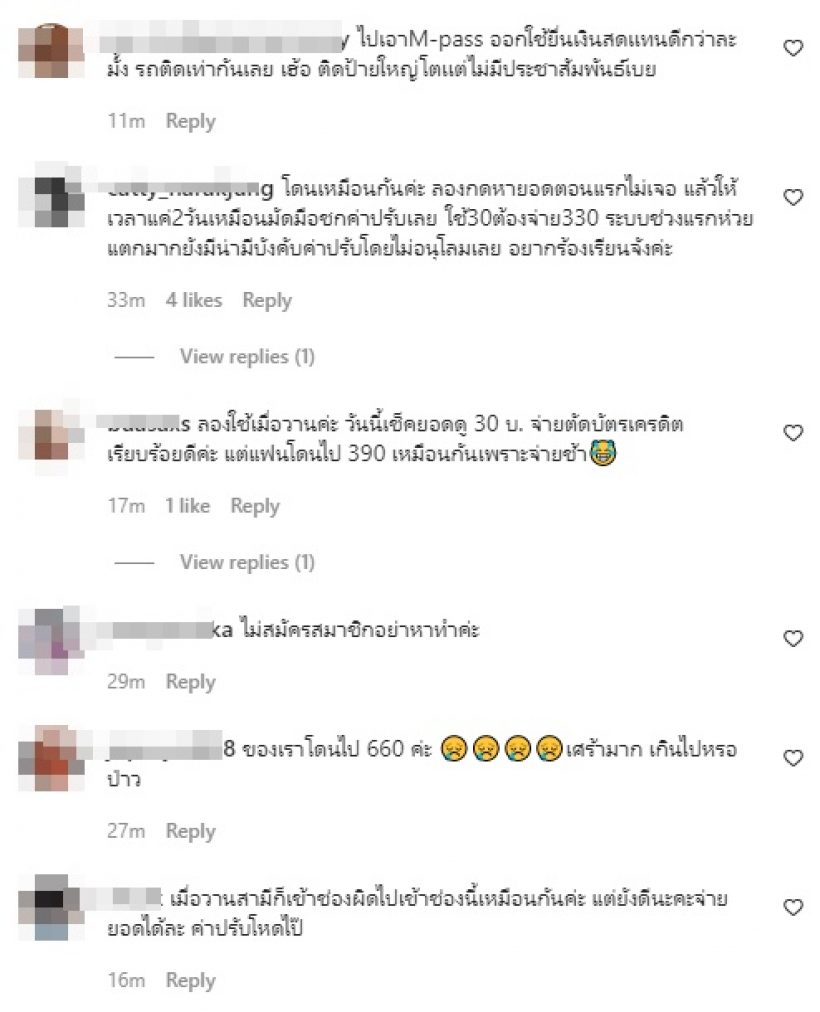This screenshot has width=820, height=1012.
Task: Expand replies under the 33m comment
Action: tap(247, 356)
